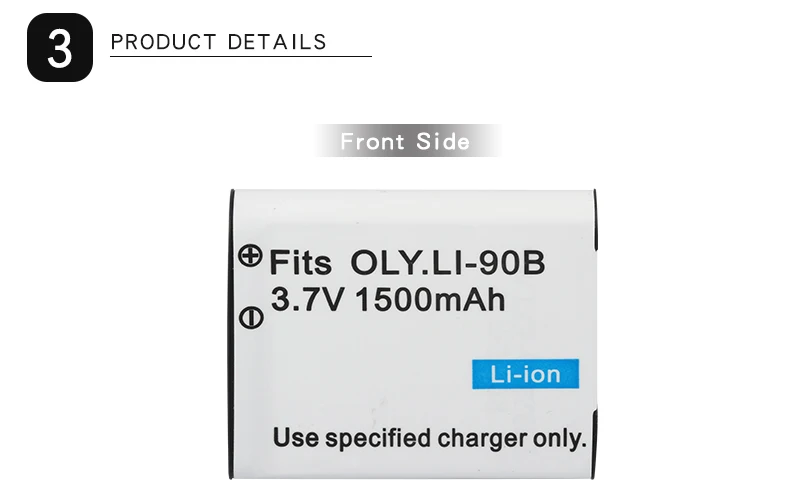
Task: Click the word 'Side' in banner
Action: (x=443, y=141)
